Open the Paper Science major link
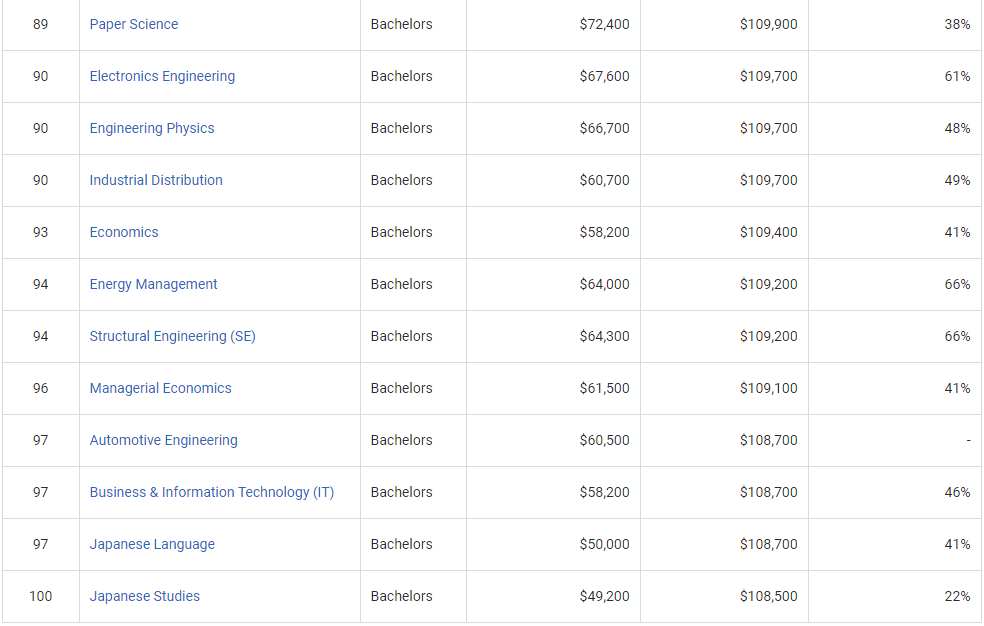 134,24
